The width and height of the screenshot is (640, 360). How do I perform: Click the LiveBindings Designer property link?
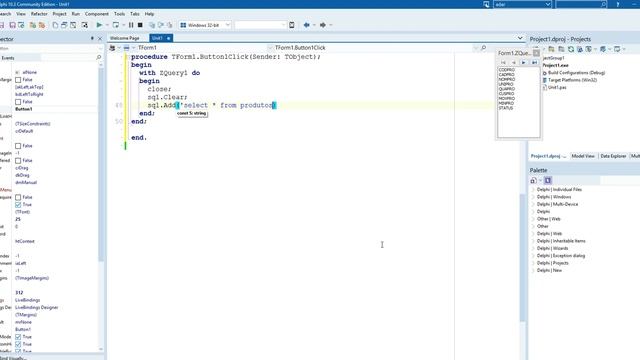(37, 308)
